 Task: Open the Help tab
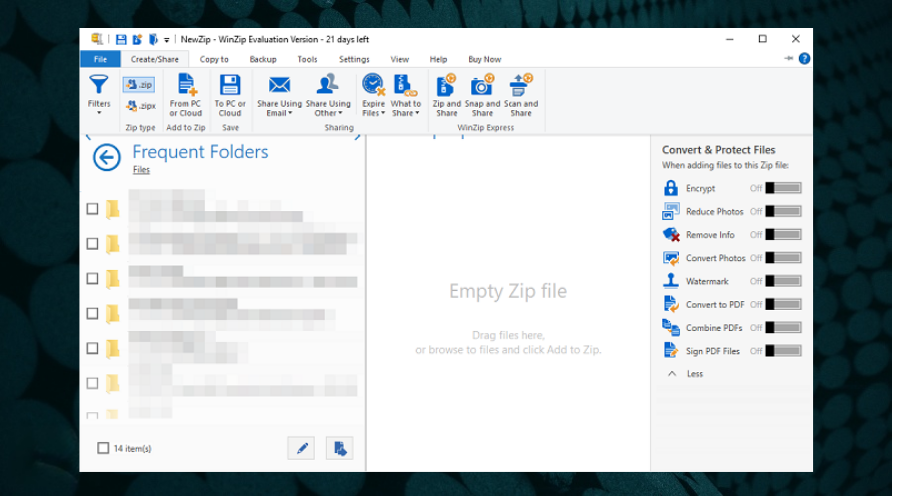(438, 59)
